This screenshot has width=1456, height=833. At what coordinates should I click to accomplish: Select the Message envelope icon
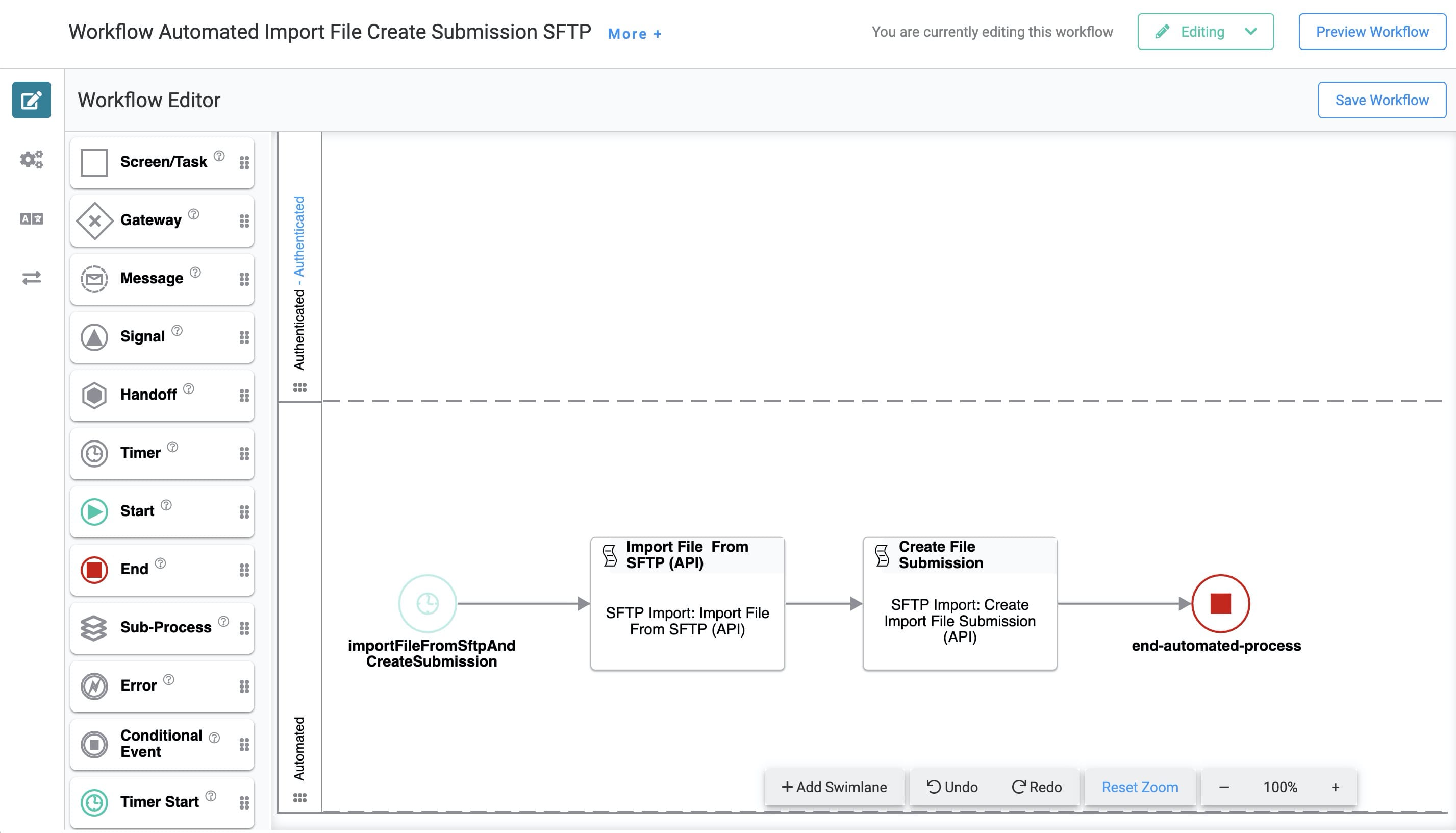tap(94, 279)
